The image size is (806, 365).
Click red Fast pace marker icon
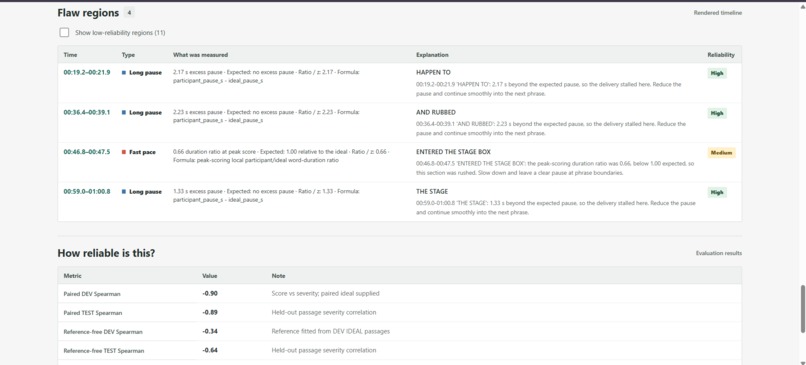tap(124, 152)
